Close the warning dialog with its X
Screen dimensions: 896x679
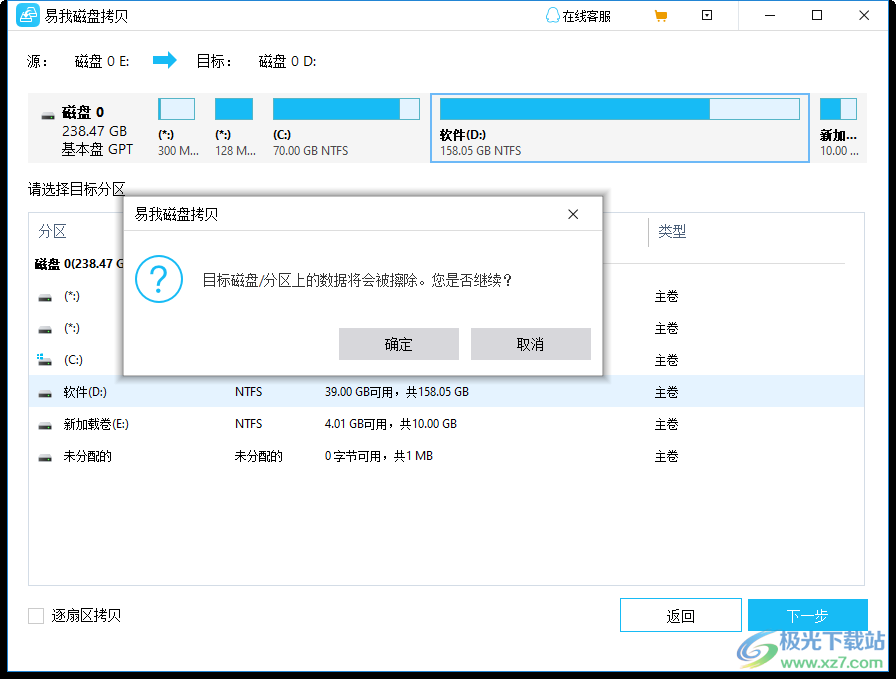click(572, 213)
